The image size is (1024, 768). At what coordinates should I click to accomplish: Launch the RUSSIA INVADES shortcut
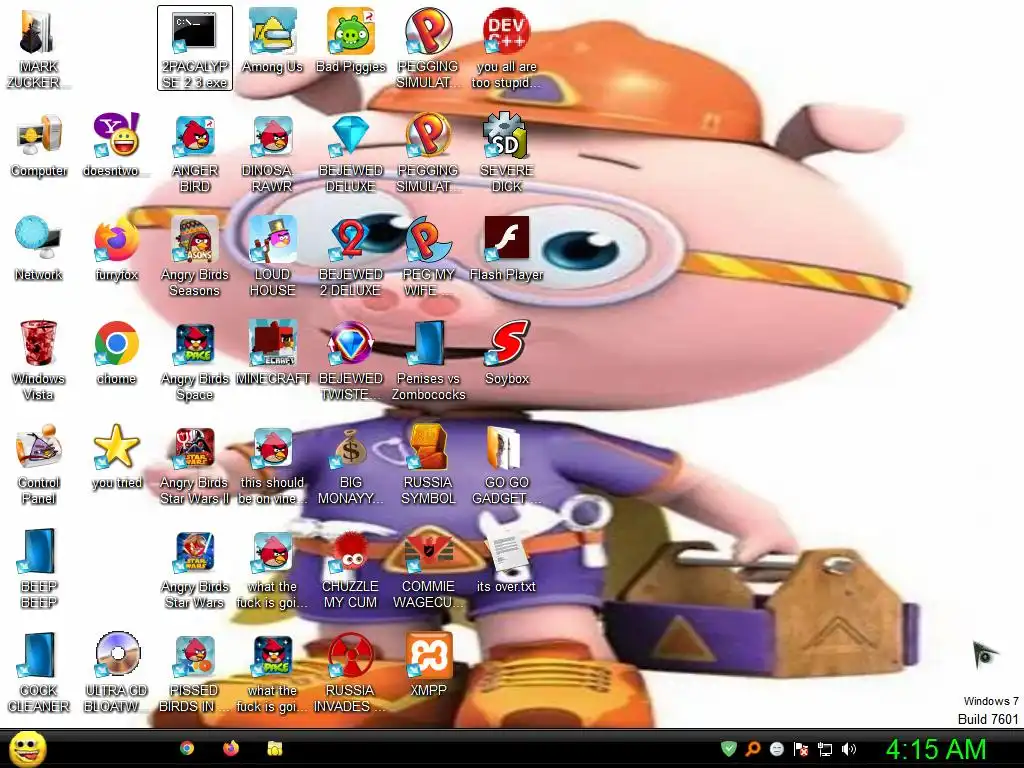[x=351, y=672]
